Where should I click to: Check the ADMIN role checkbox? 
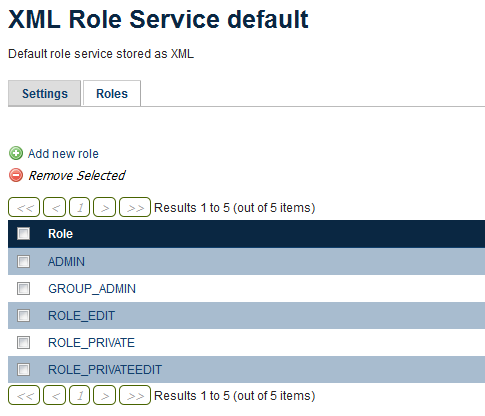[x=23, y=262]
